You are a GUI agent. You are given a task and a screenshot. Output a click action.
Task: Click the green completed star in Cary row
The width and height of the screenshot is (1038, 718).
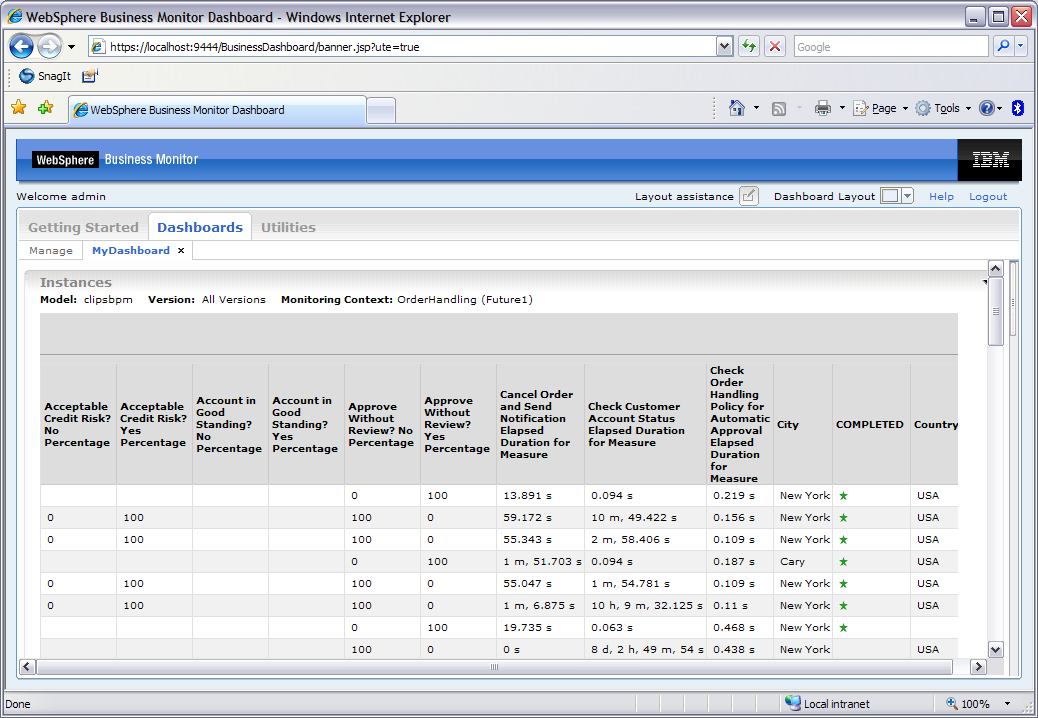pyautogui.click(x=843, y=562)
